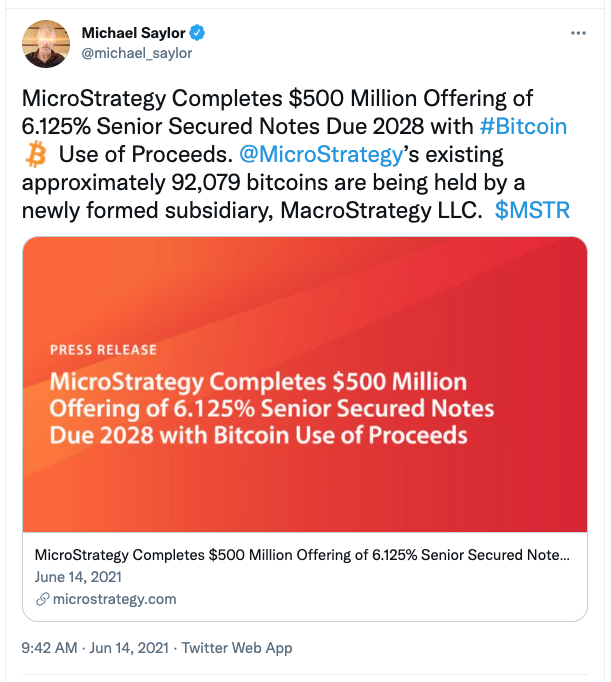Click the orange Bitcoin emoji icon
This screenshot has height=682, width=611.
click(x=36, y=155)
